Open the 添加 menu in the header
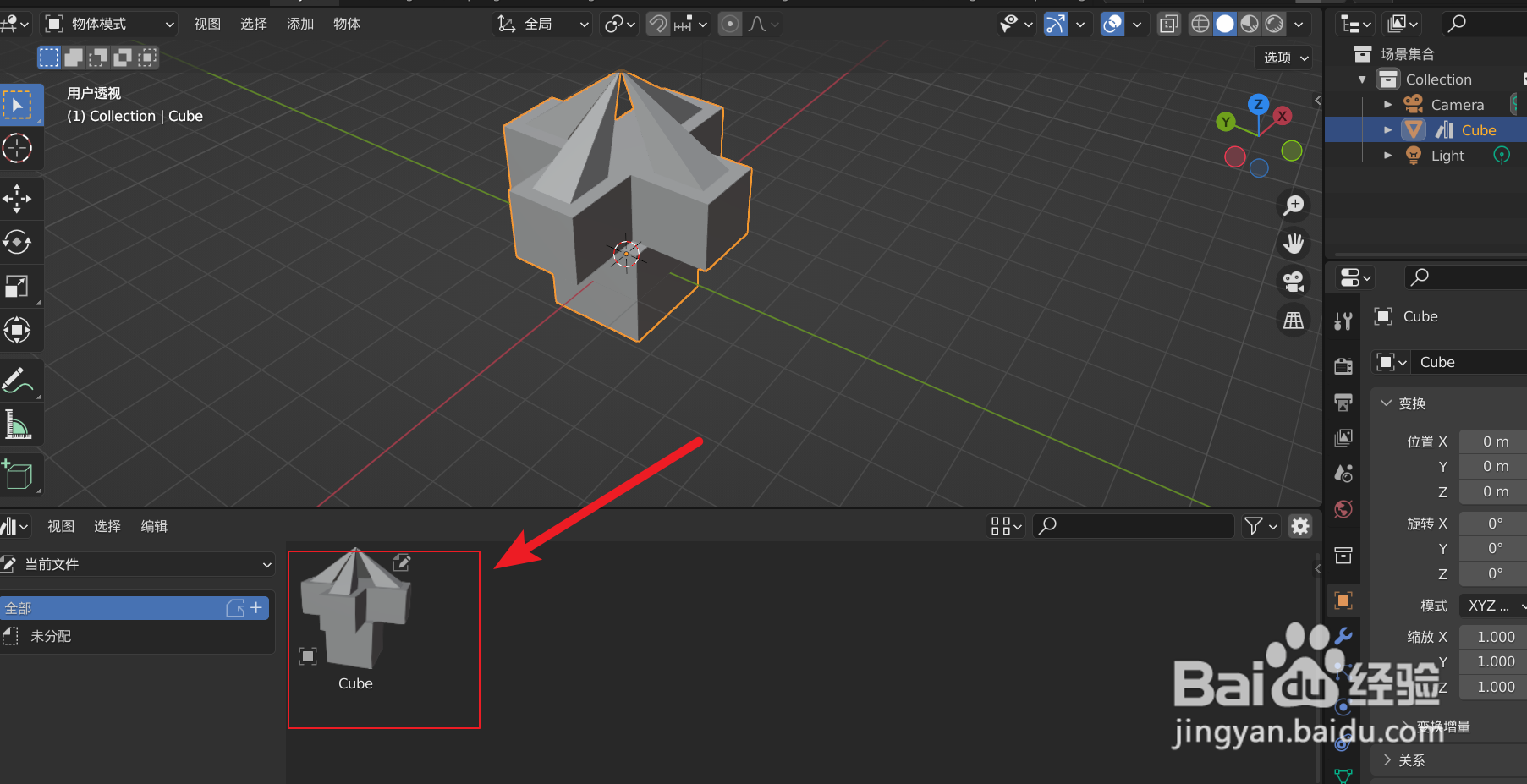The image size is (1527, 784). click(x=299, y=24)
